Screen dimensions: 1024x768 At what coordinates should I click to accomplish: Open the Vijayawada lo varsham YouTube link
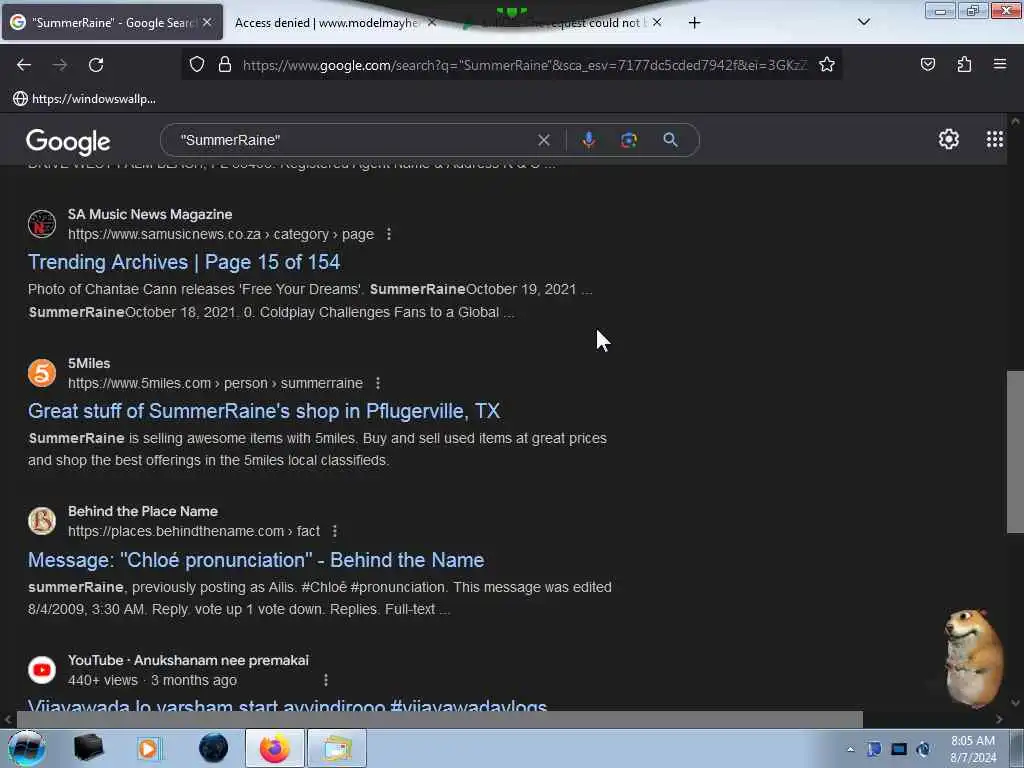tap(287, 705)
